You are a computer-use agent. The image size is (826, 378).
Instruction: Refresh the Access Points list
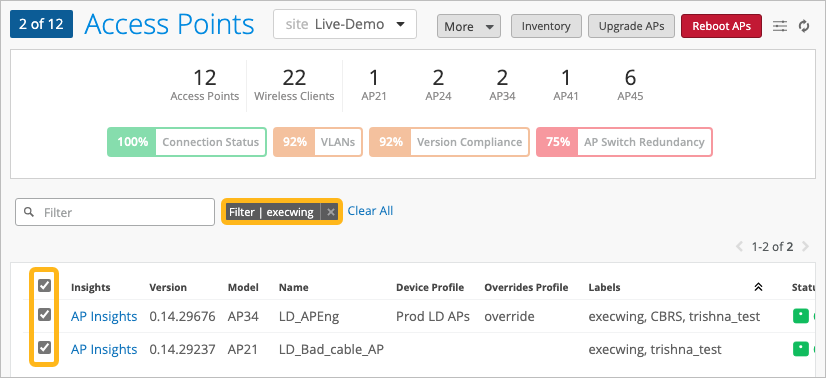coord(804,26)
